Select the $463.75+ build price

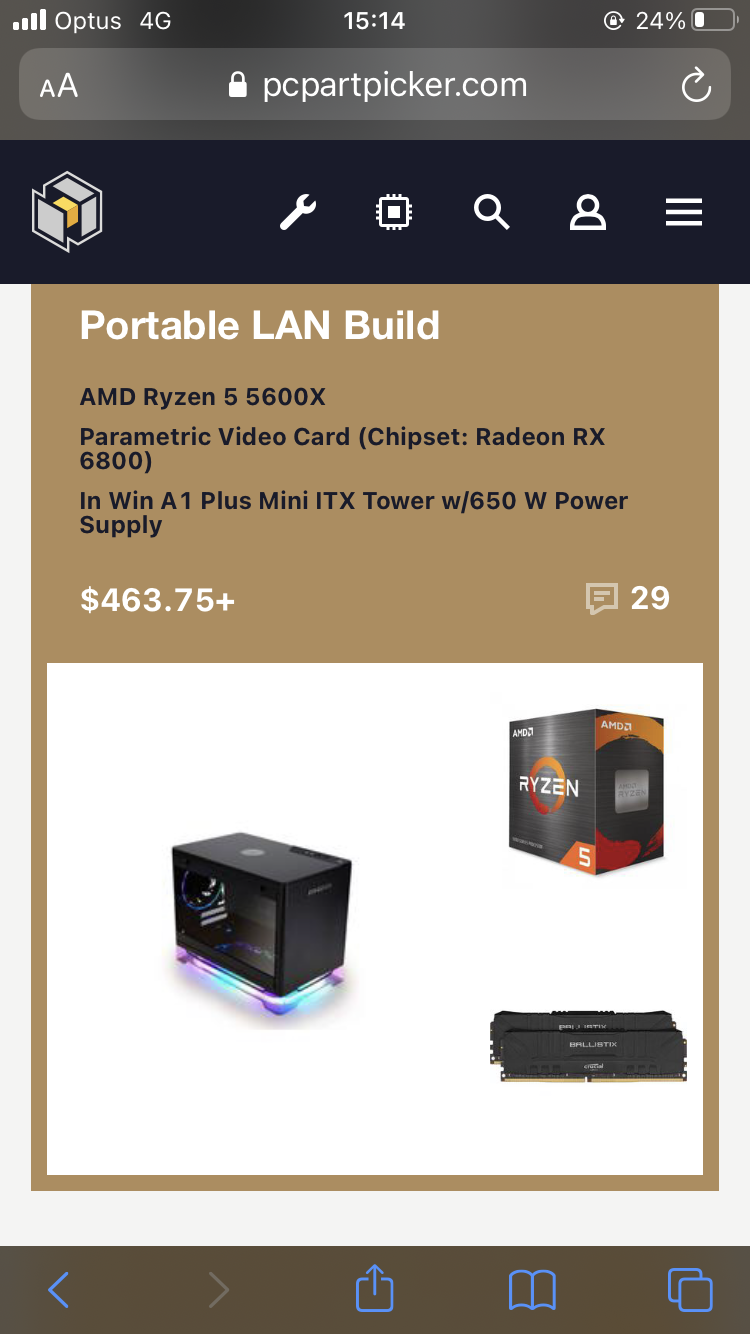[157, 600]
